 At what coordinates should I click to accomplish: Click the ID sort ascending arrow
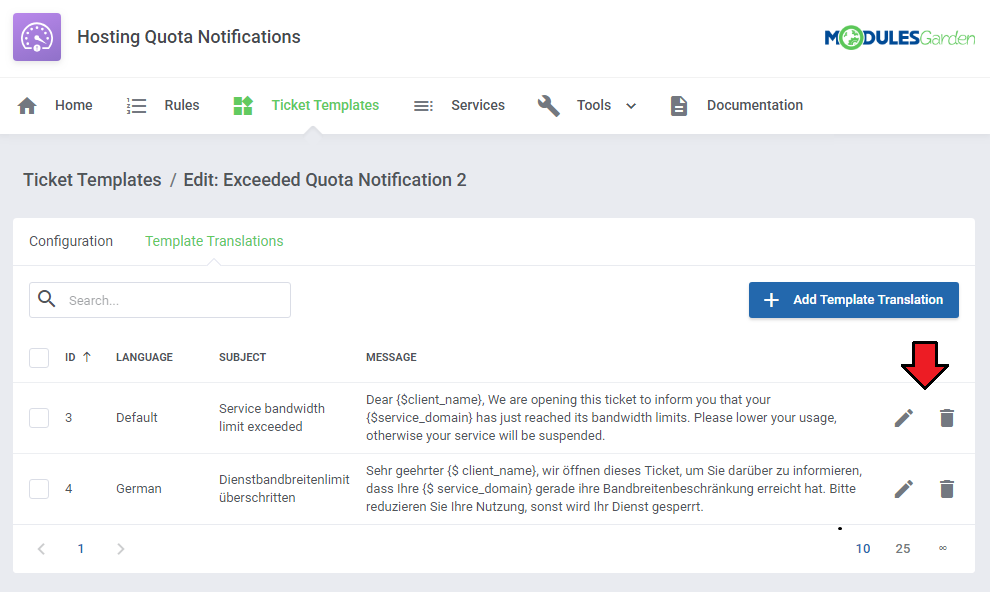click(x=87, y=357)
